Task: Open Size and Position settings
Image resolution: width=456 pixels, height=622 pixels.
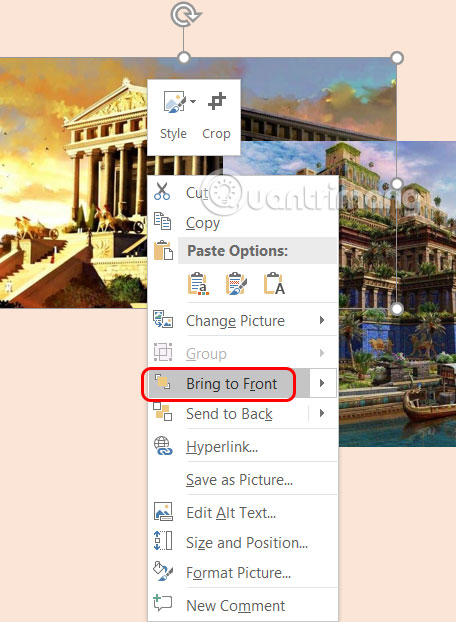Action: tap(247, 543)
